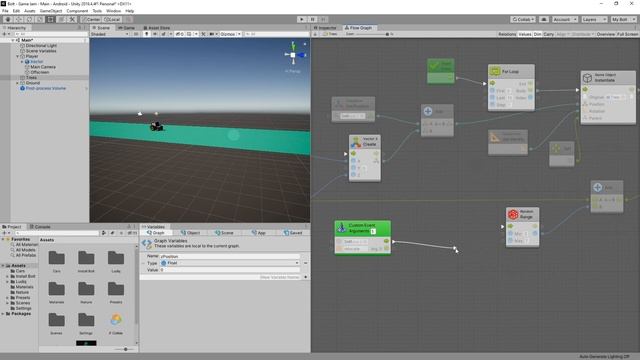Image resolution: width=640 pixels, height=360 pixels.
Task: Select the Rotate tool in the toolbar
Action: (29, 19)
